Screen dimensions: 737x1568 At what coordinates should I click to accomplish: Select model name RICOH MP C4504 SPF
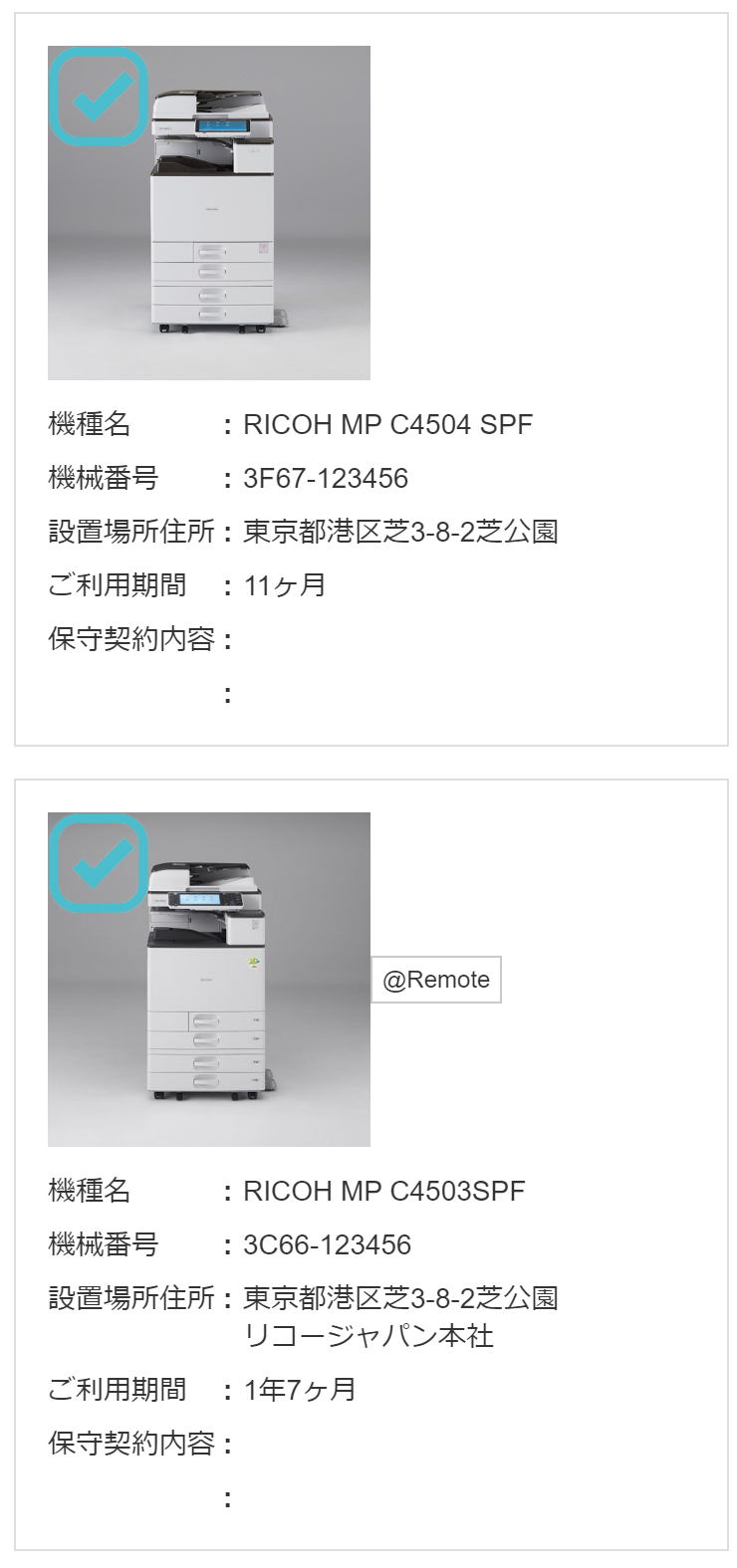click(388, 425)
